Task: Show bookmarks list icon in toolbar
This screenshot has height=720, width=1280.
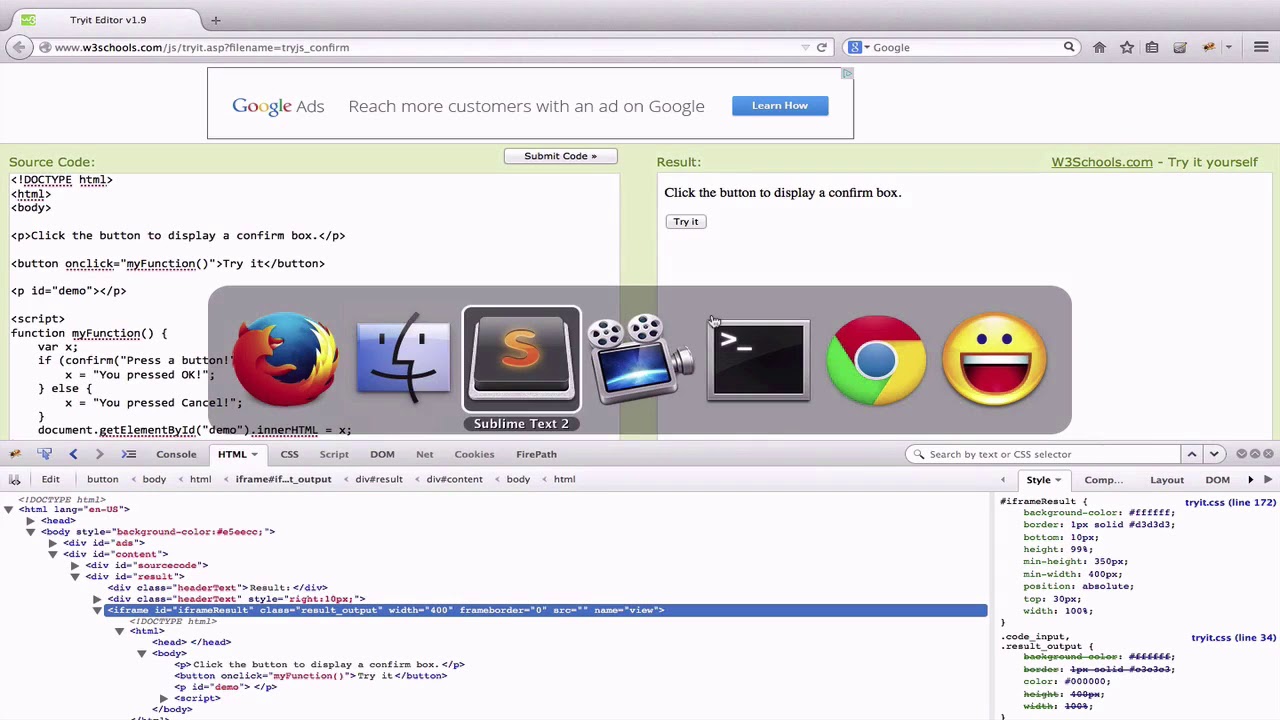Action: click(1152, 47)
